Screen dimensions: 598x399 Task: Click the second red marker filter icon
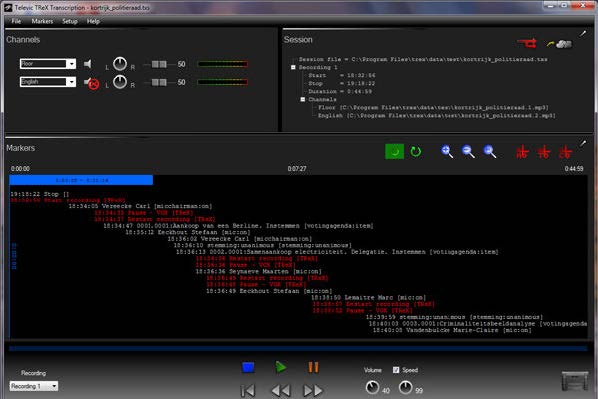click(x=543, y=152)
